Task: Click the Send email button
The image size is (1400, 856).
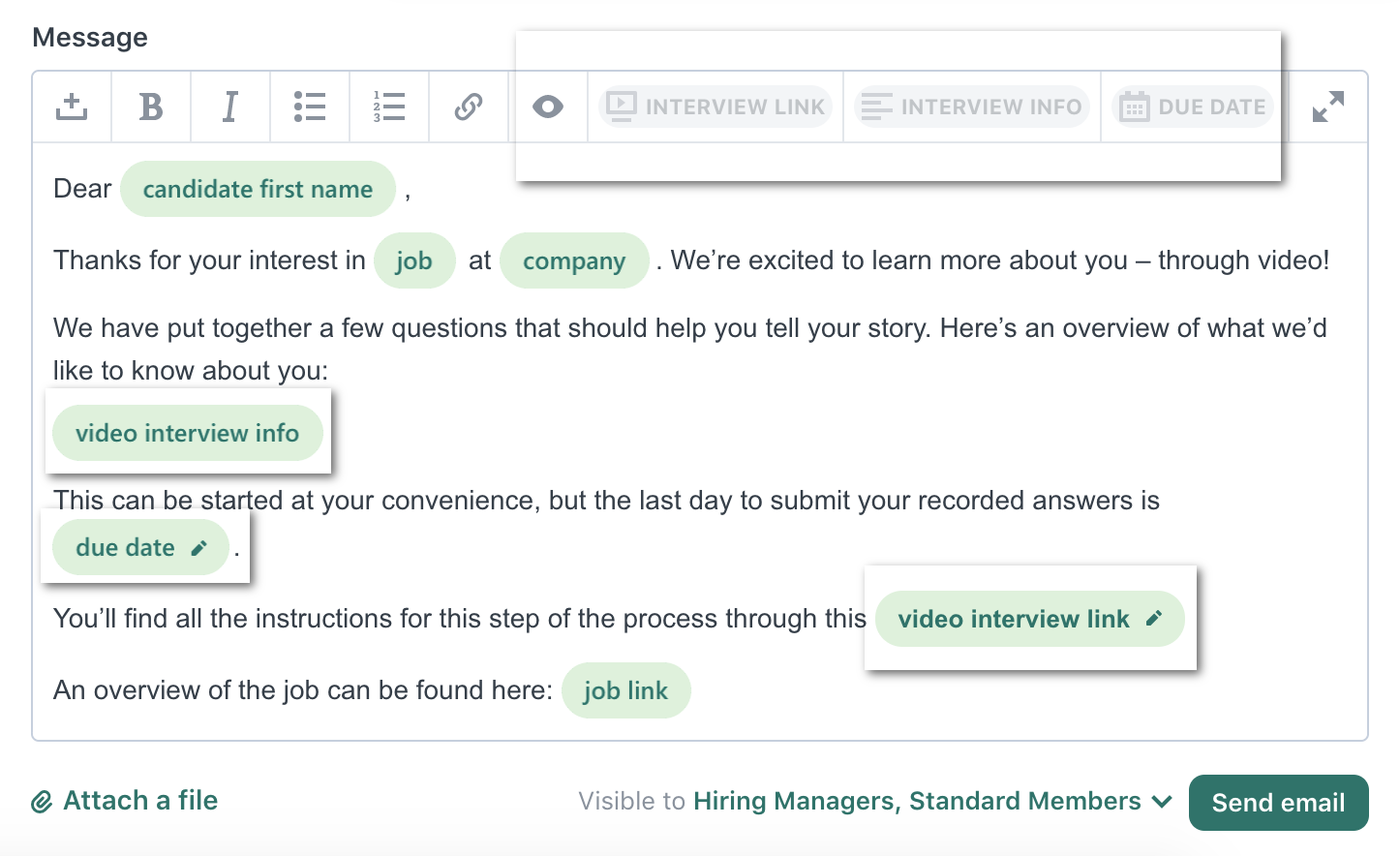Action: coord(1278,803)
